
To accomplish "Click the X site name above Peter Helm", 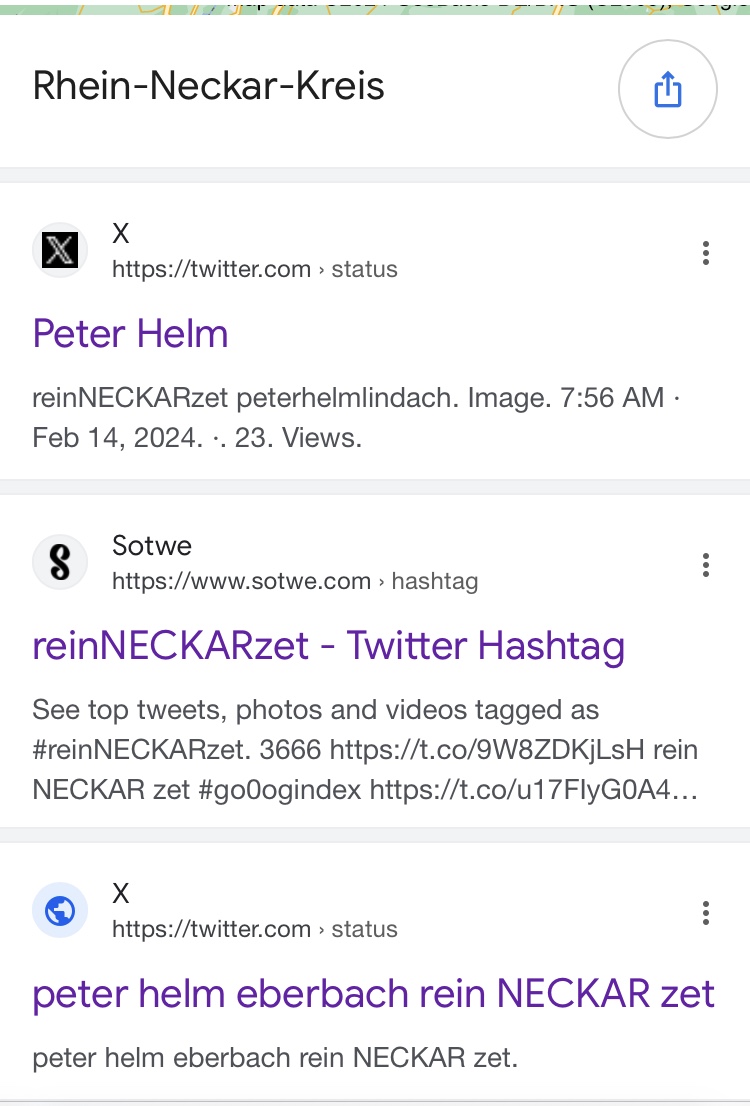I will pos(121,234).
